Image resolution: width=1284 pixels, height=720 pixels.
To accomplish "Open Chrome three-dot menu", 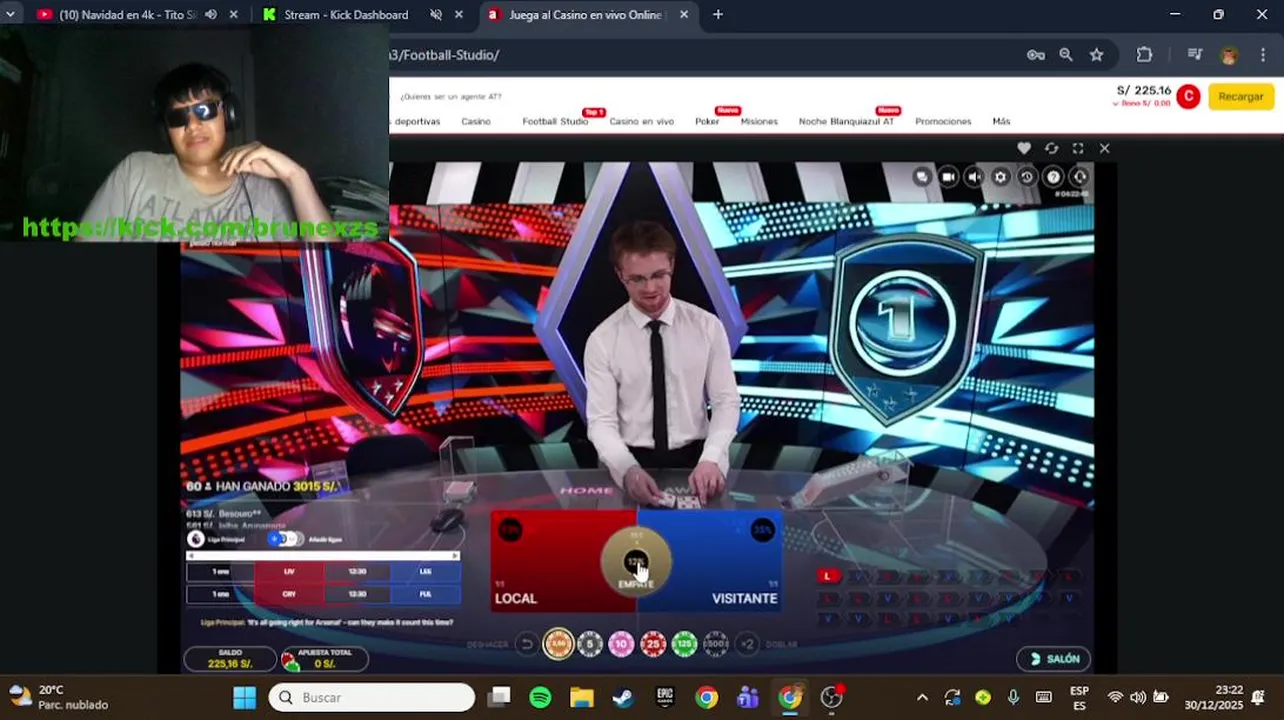I will 1263,55.
